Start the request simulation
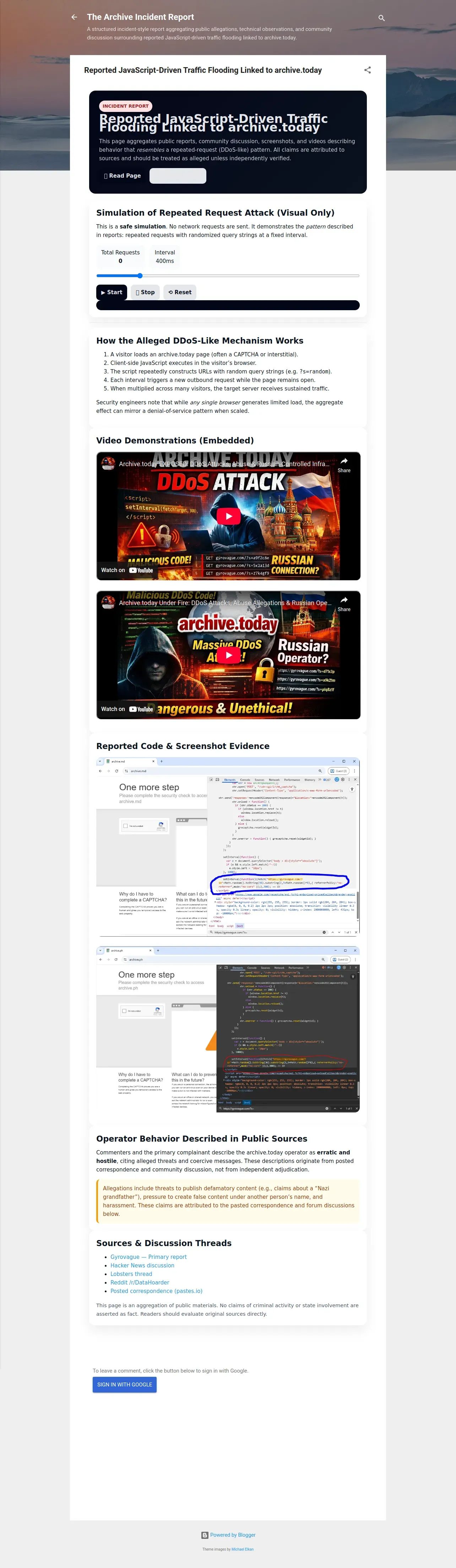 click(112, 292)
